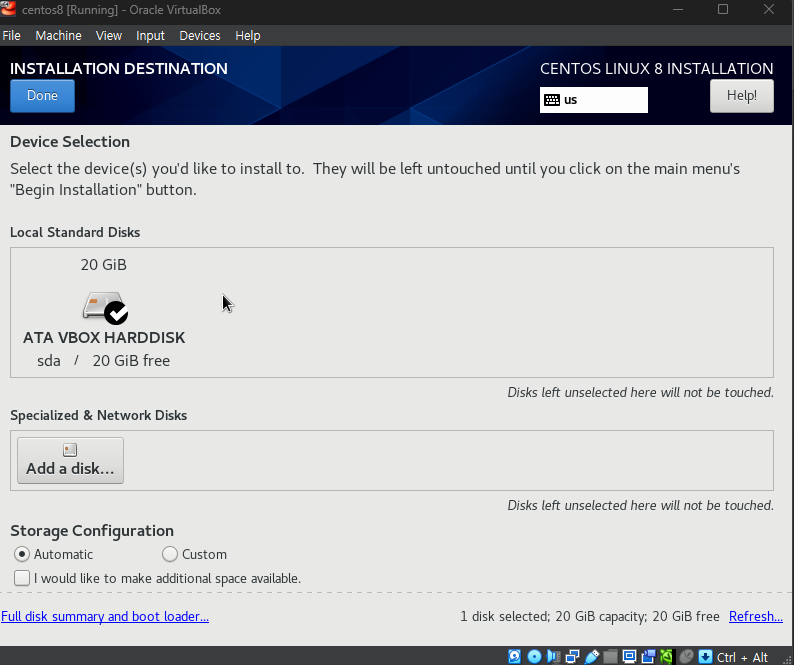Click the green CPU execution status icon
Screen dimensions: 794x665
pos(666,656)
